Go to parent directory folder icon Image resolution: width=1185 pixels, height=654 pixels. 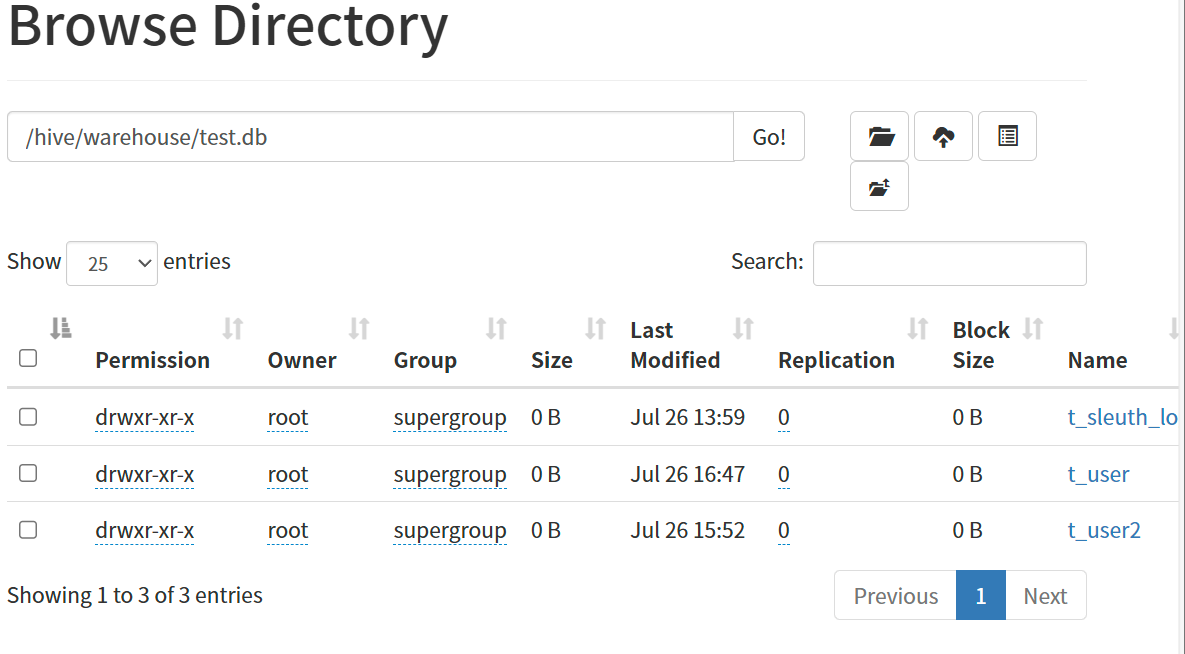click(x=880, y=187)
